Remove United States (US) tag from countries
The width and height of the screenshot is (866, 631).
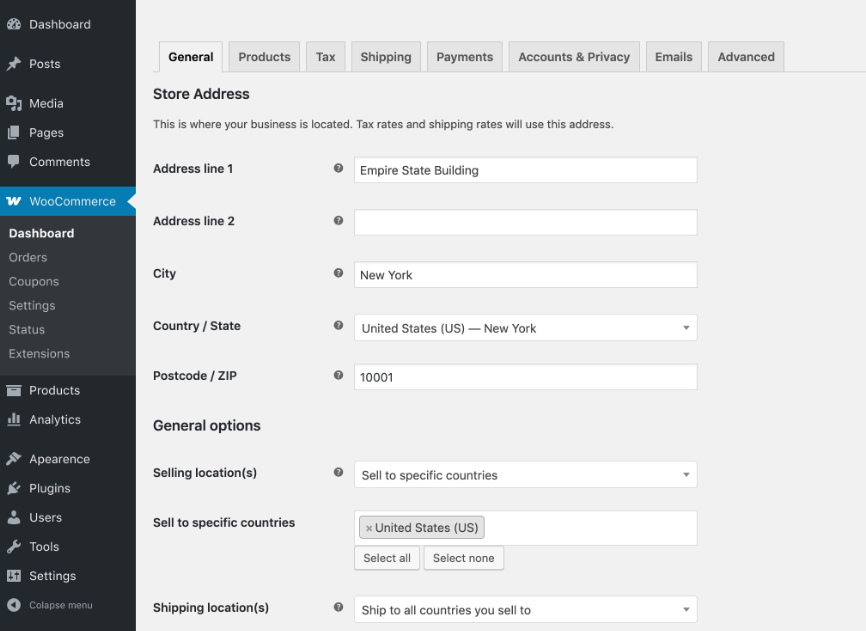(x=369, y=528)
